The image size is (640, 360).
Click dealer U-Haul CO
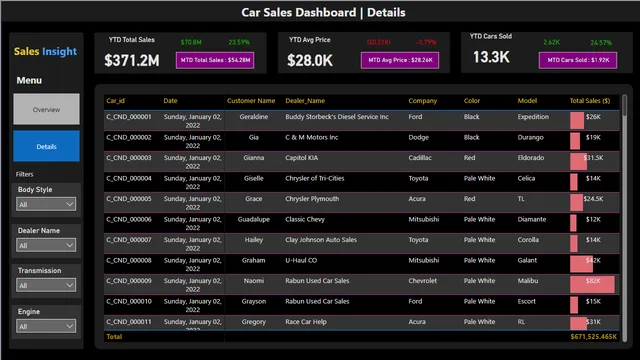pos(301,260)
